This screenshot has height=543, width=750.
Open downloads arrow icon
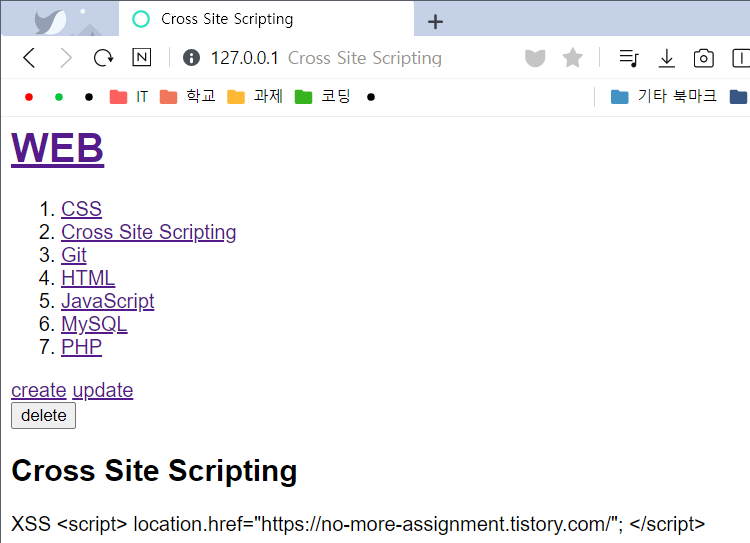click(x=667, y=58)
